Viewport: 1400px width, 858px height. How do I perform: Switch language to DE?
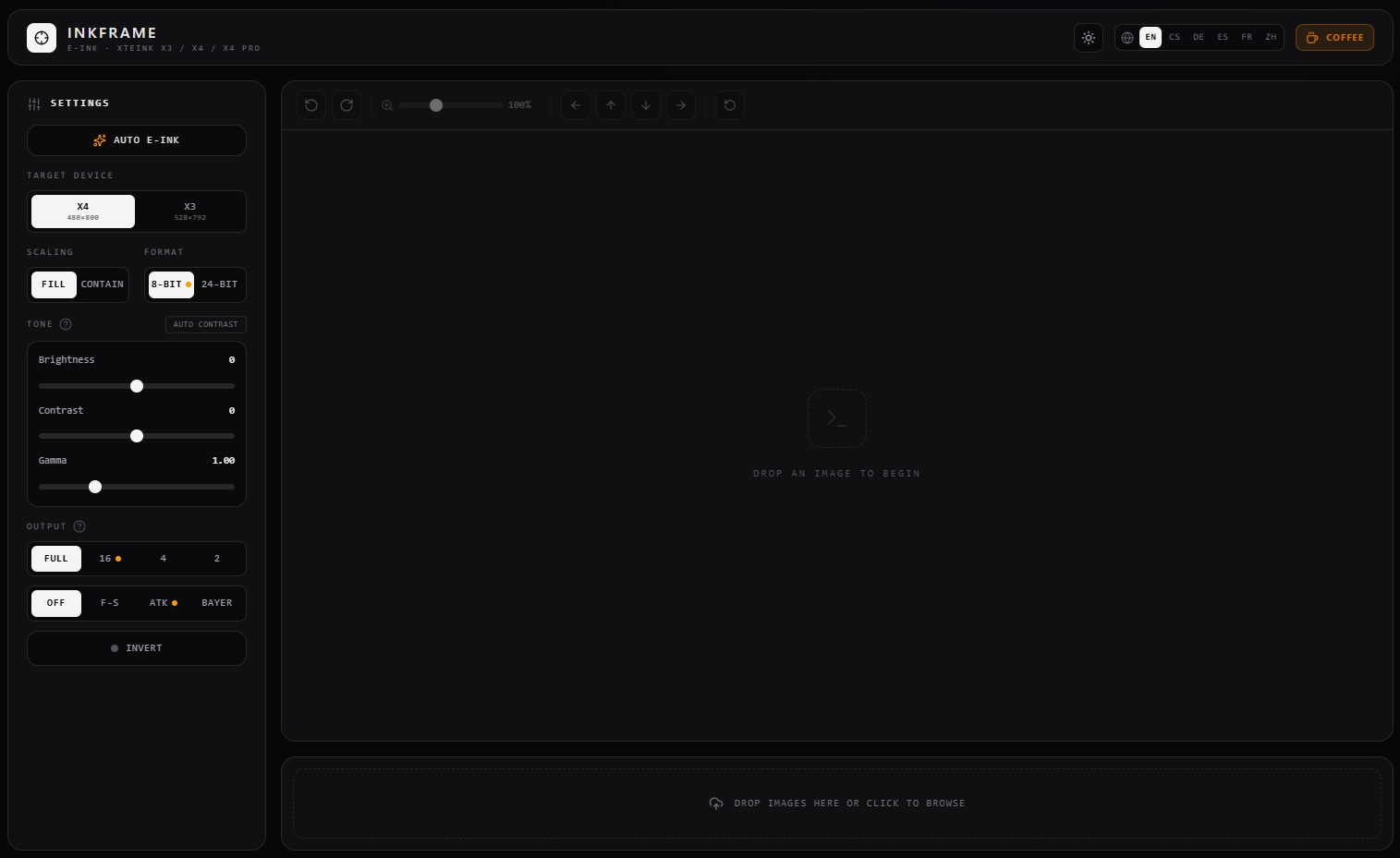click(x=1199, y=38)
